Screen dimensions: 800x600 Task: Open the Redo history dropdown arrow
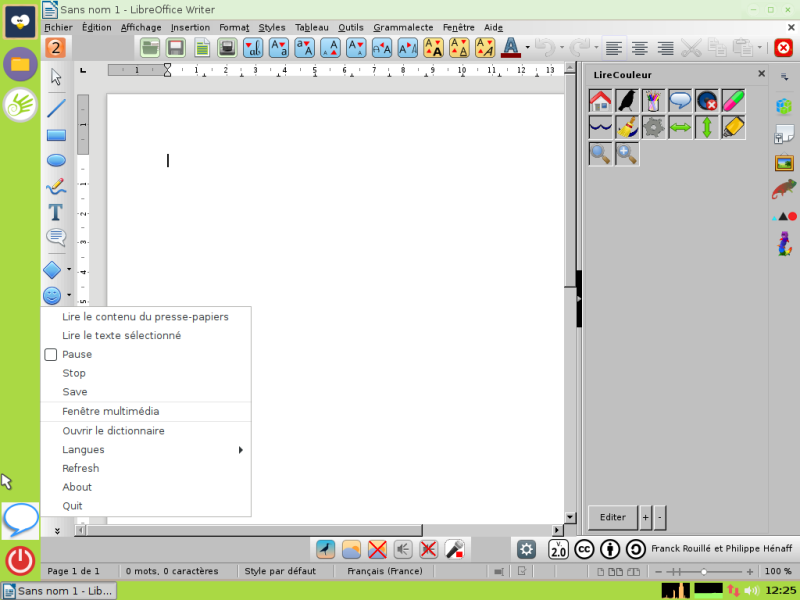[x=596, y=48]
